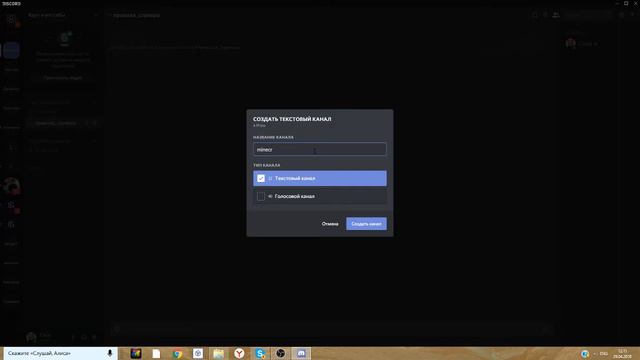Click the taskbar clock and date
Screen dimensions: 640x360
point(622,353)
